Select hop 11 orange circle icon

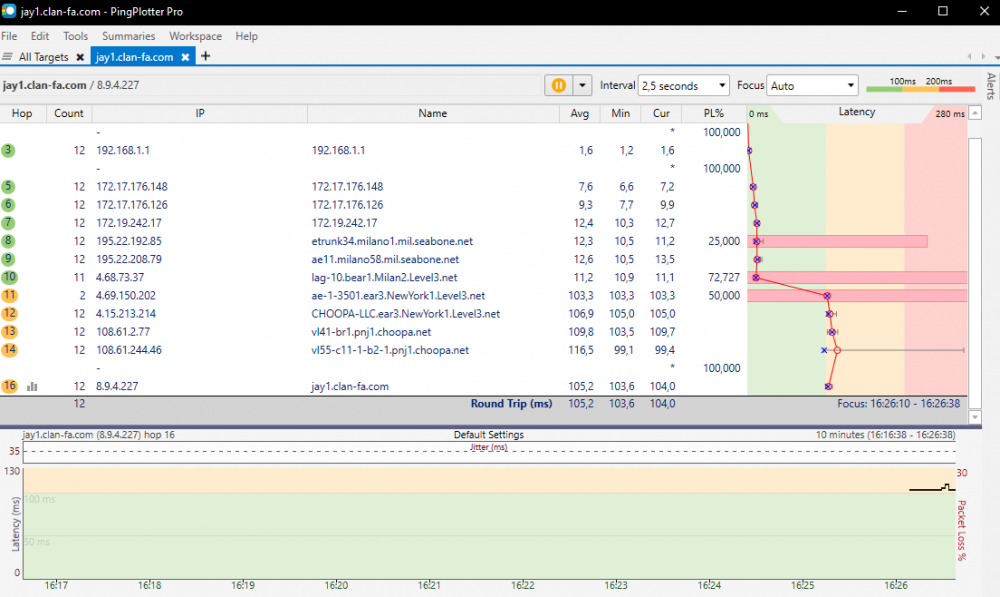tap(9, 295)
